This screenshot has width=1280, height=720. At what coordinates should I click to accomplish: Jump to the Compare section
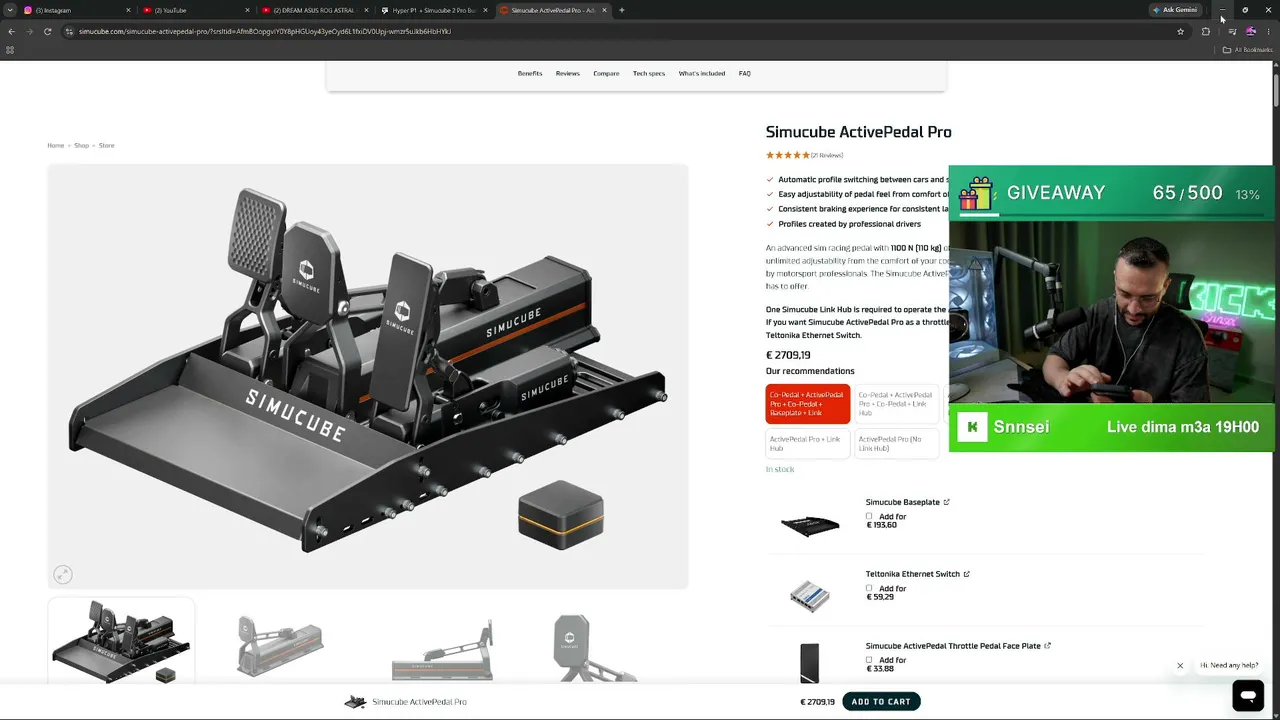pyautogui.click(x=606, y=73)
